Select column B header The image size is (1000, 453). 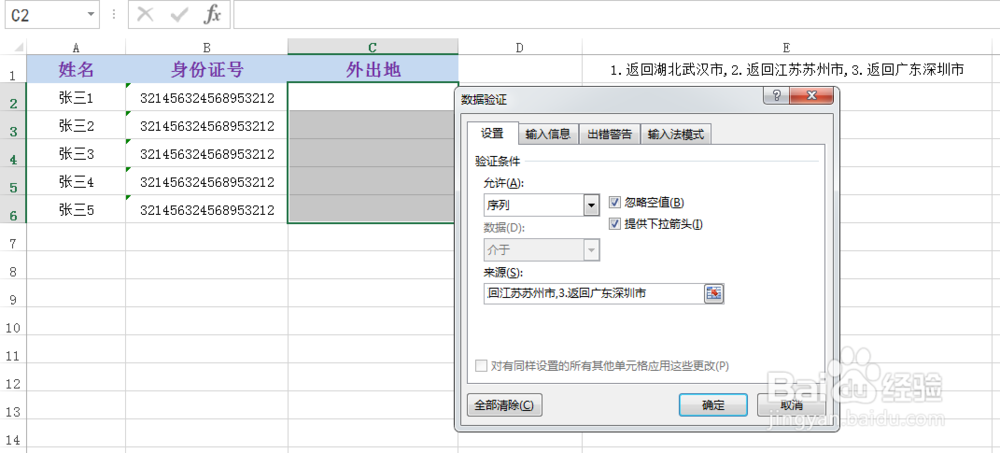207,47
